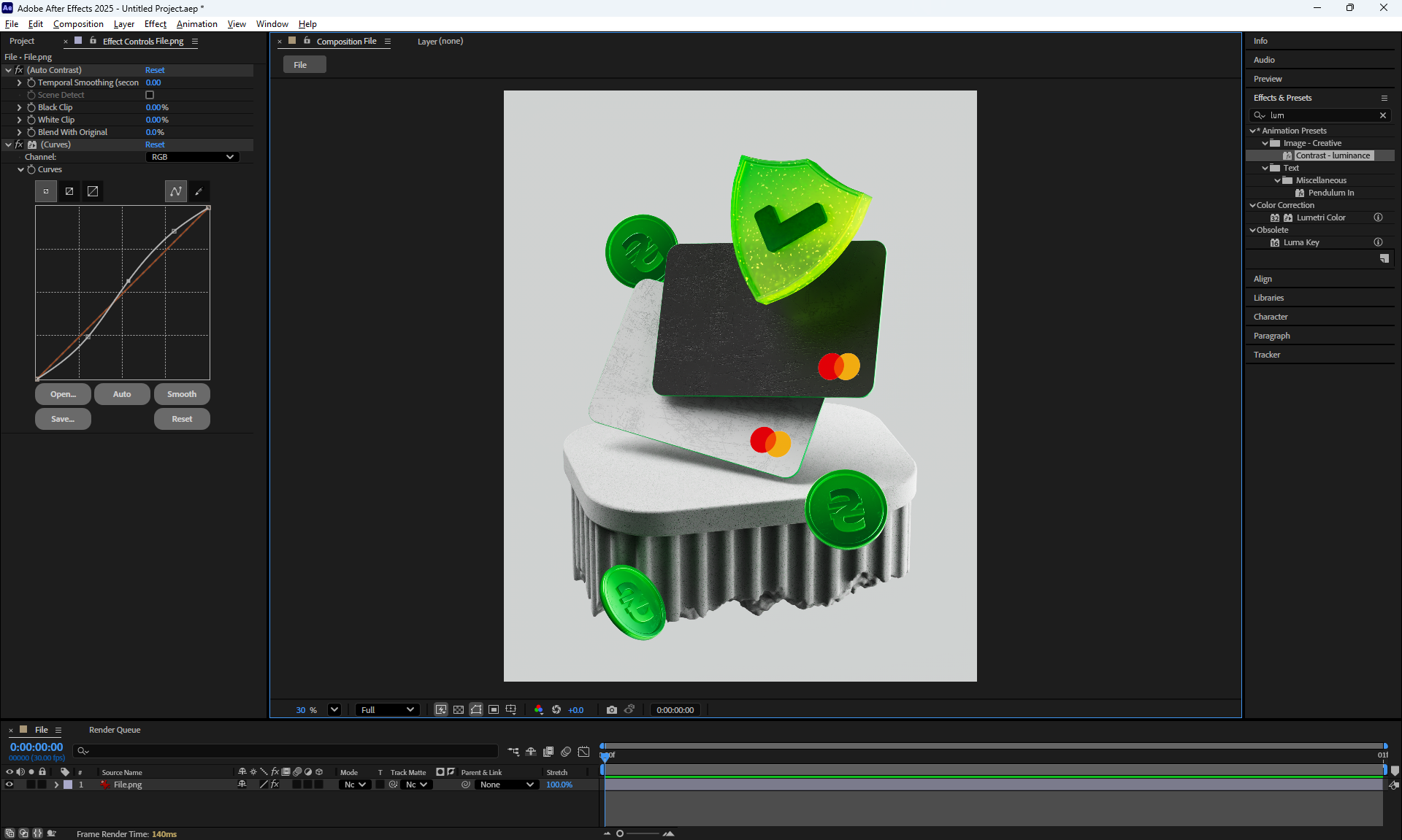Click the reset exposure aperture icon

(556, 709)
